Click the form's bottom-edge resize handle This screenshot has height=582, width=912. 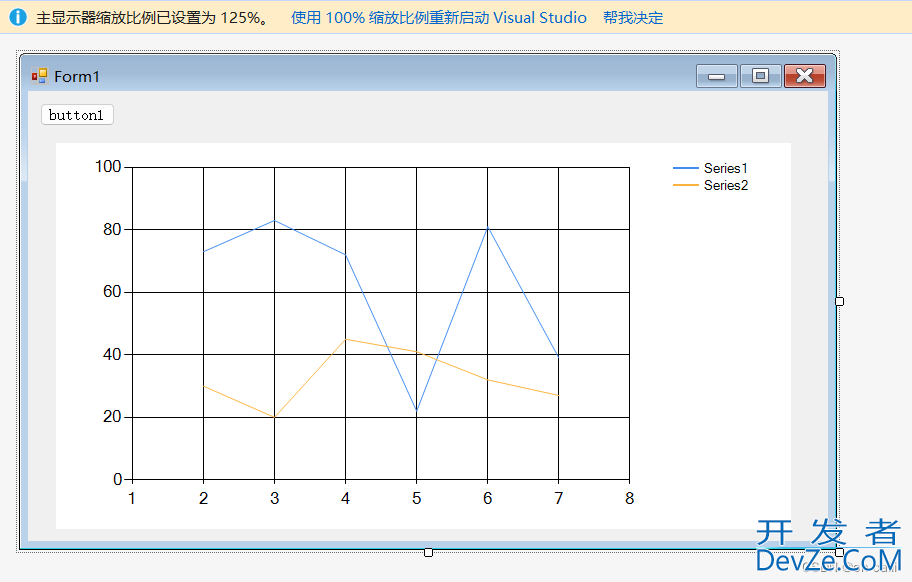coord(428,552)
